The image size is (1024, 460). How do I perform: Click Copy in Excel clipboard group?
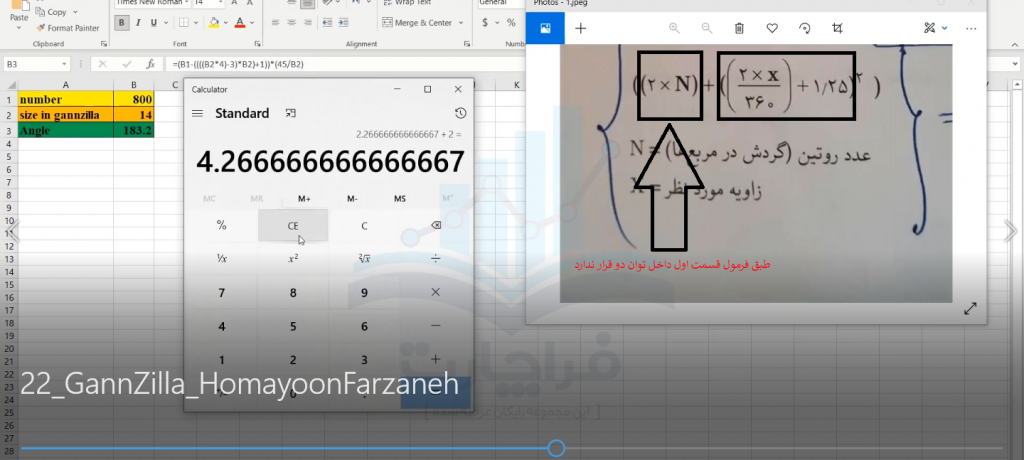[52, 12]
